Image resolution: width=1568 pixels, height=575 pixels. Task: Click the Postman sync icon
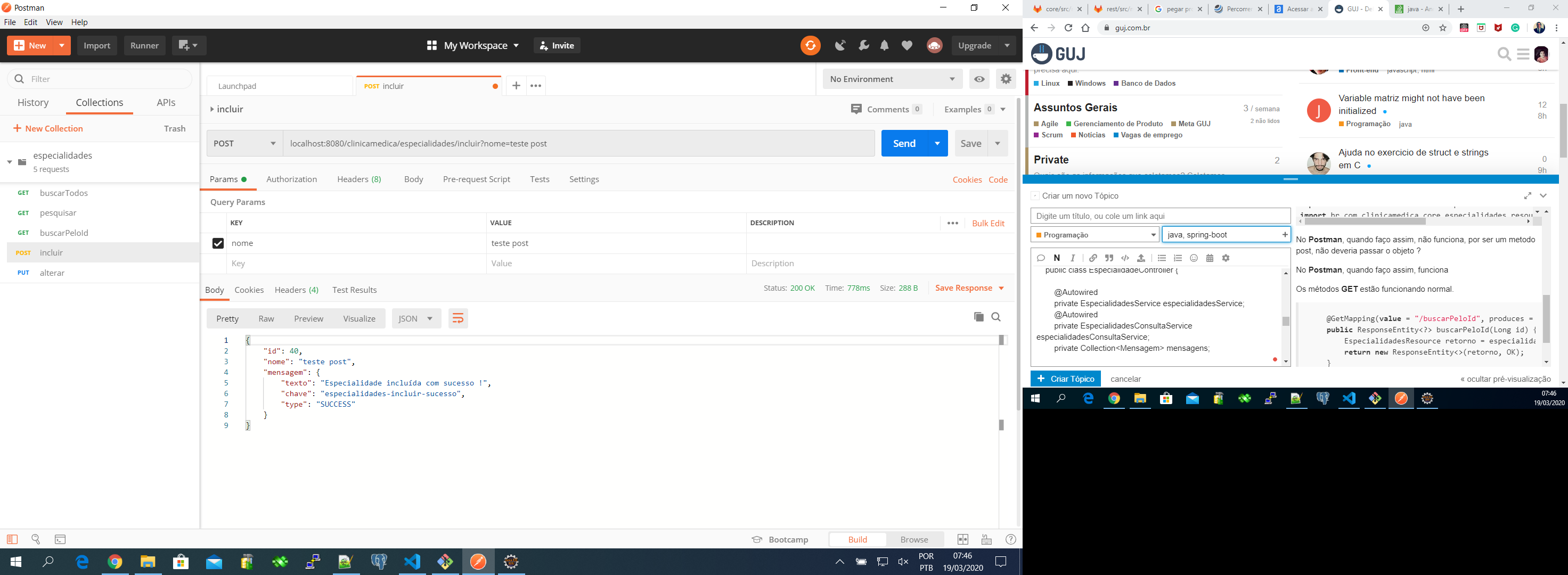coord(810,46)
